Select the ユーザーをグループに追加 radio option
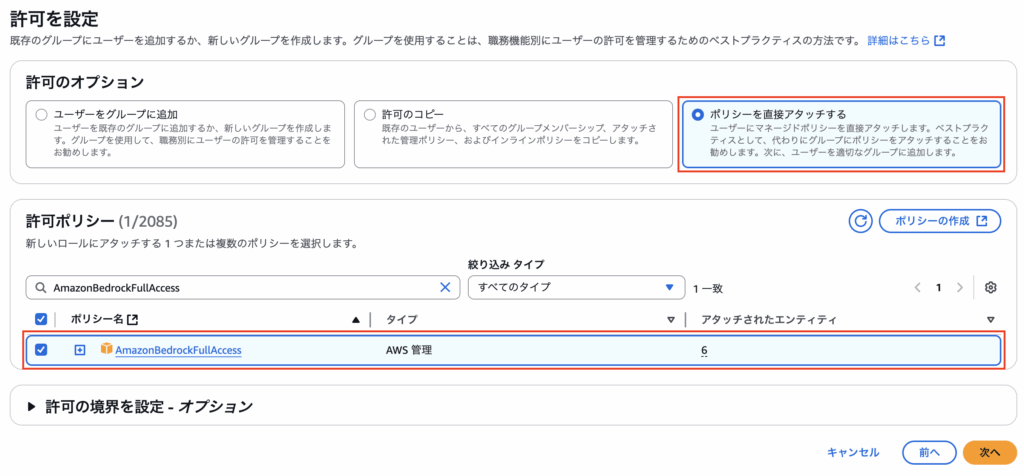The image size is (1024, 476). click(41, 114)
